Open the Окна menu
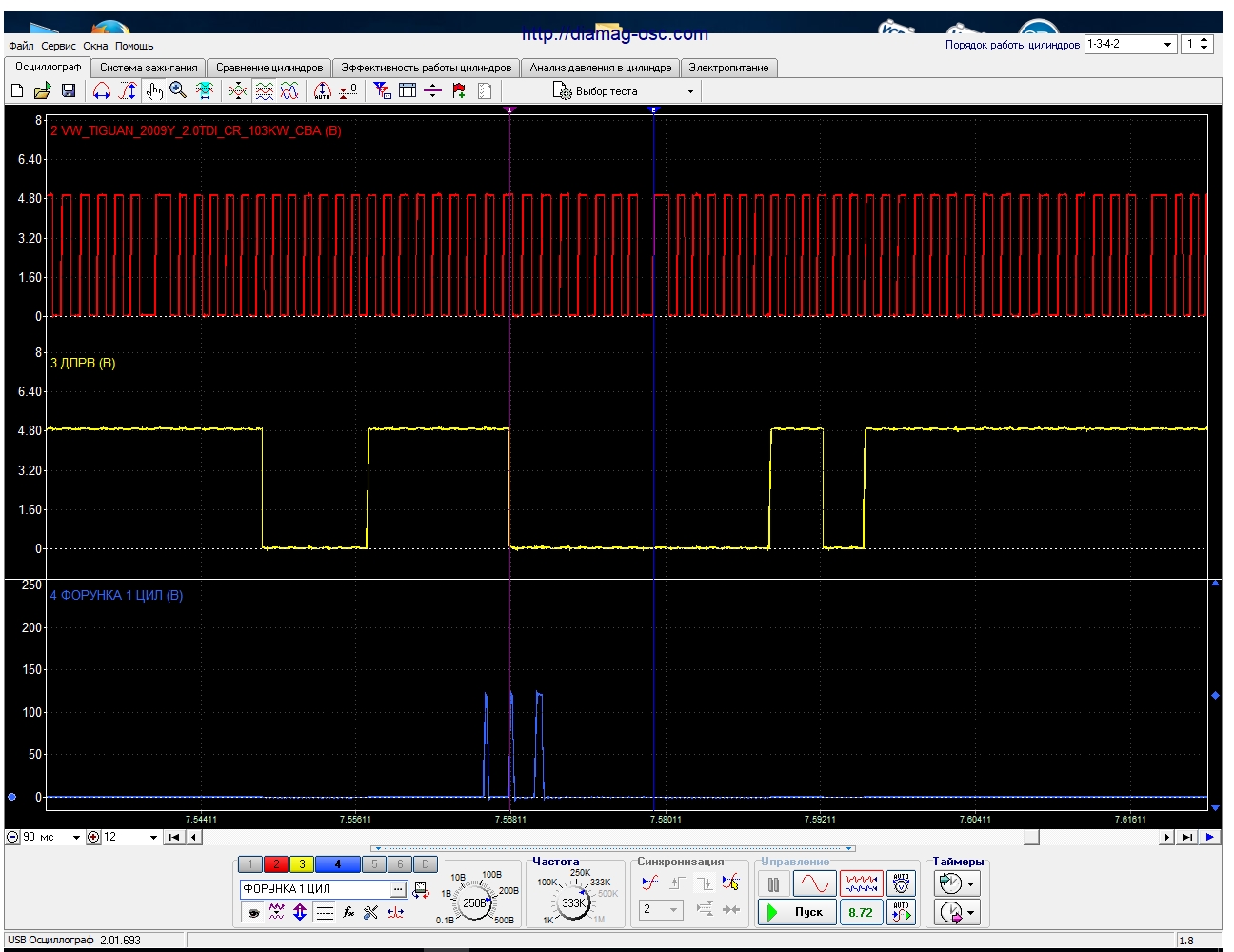The height and width of the screenshot is (952, 1234). pos(95,46)
